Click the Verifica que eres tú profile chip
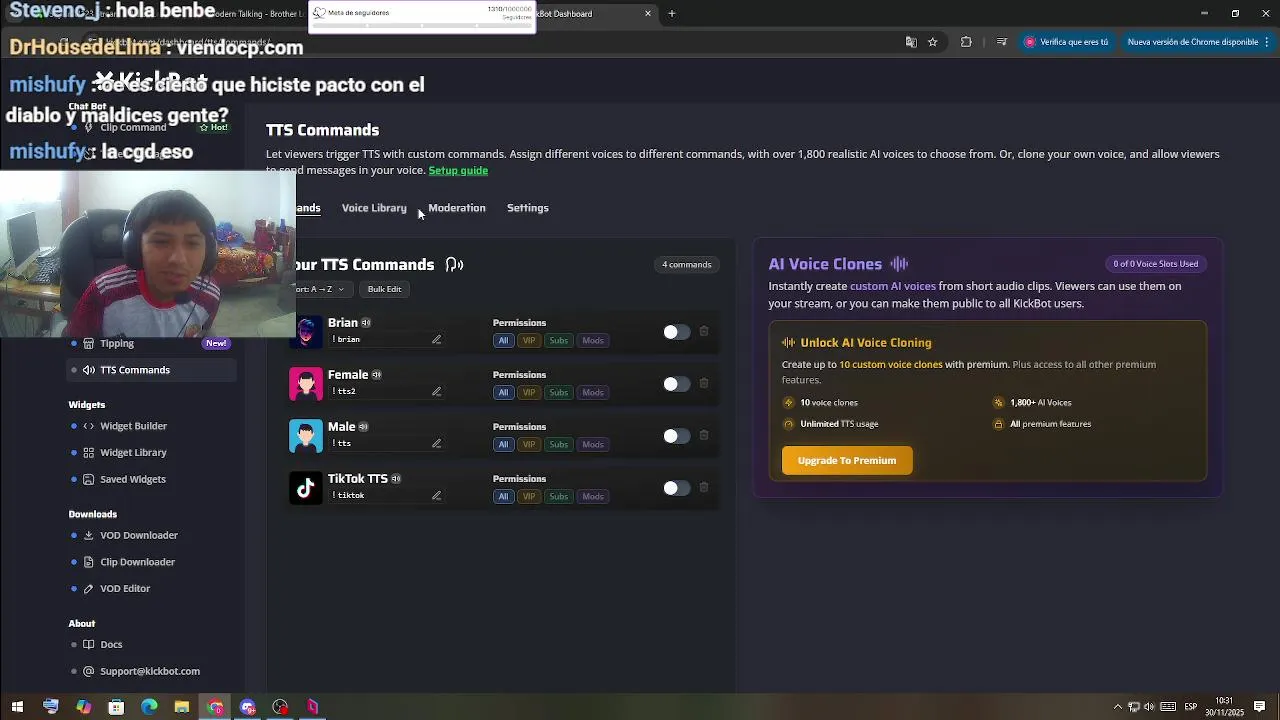 click(x=1067, y=42)
